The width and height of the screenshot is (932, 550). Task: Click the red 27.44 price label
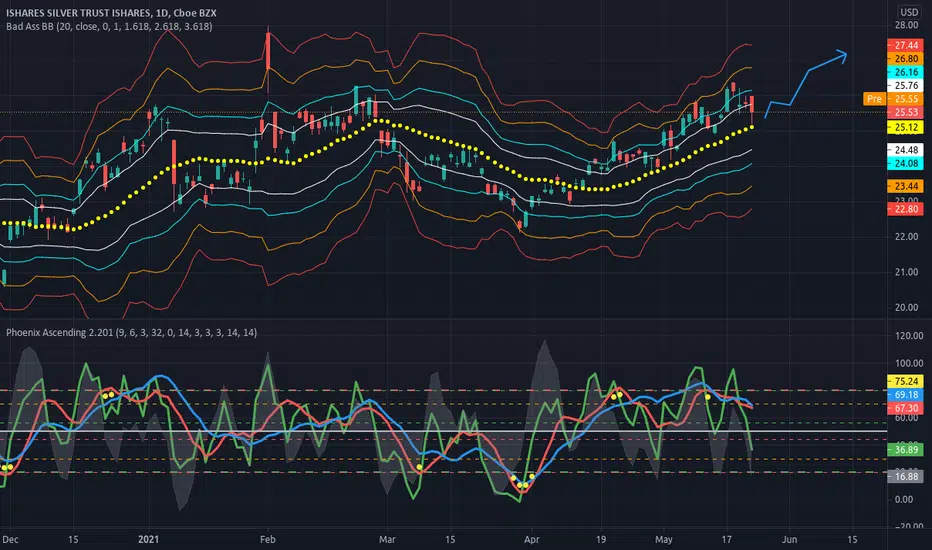pyautogui.click(x=905, y=45)
